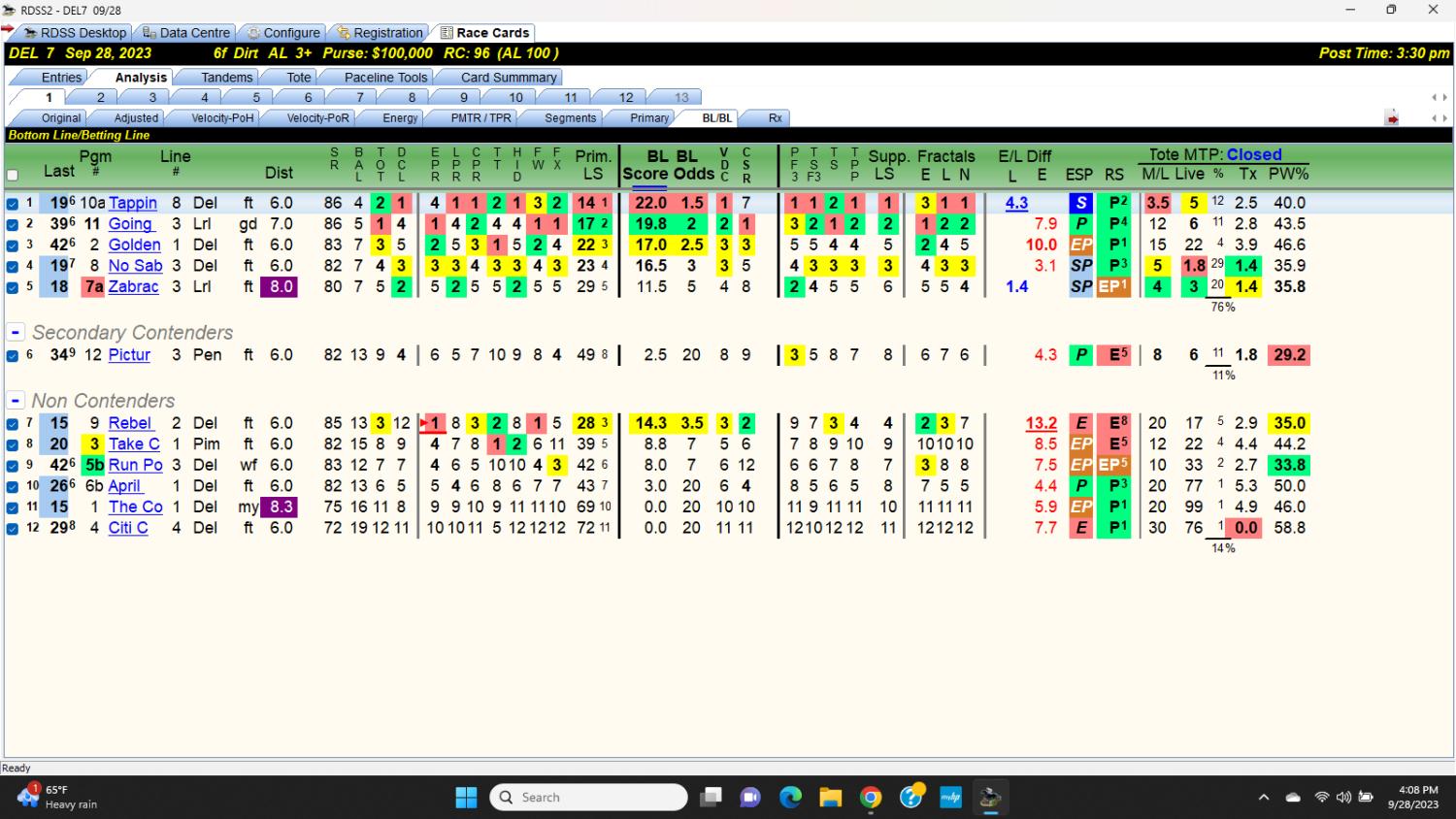Open the RDSS Desktop tab
Viewport: 1456px width, 819px height.
point(76,32)
